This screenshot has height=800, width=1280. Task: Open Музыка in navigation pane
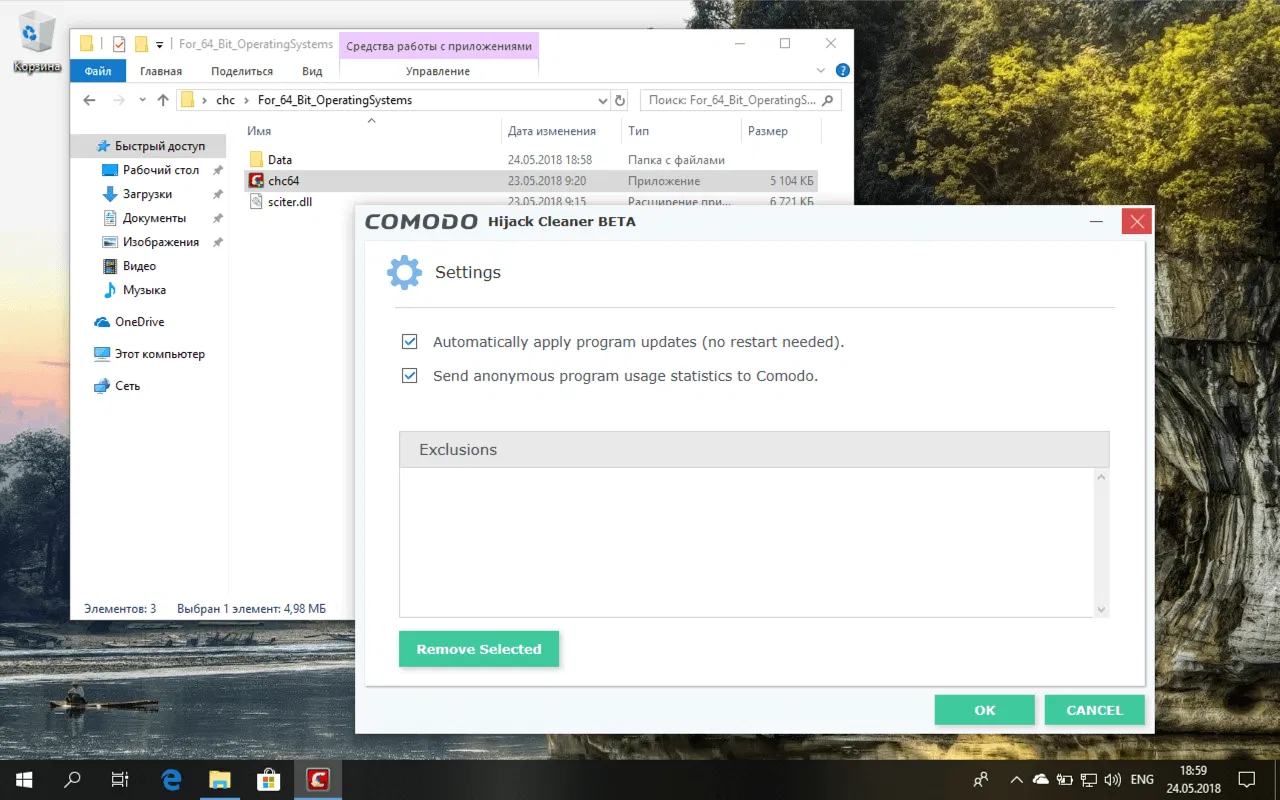point(144,290)
